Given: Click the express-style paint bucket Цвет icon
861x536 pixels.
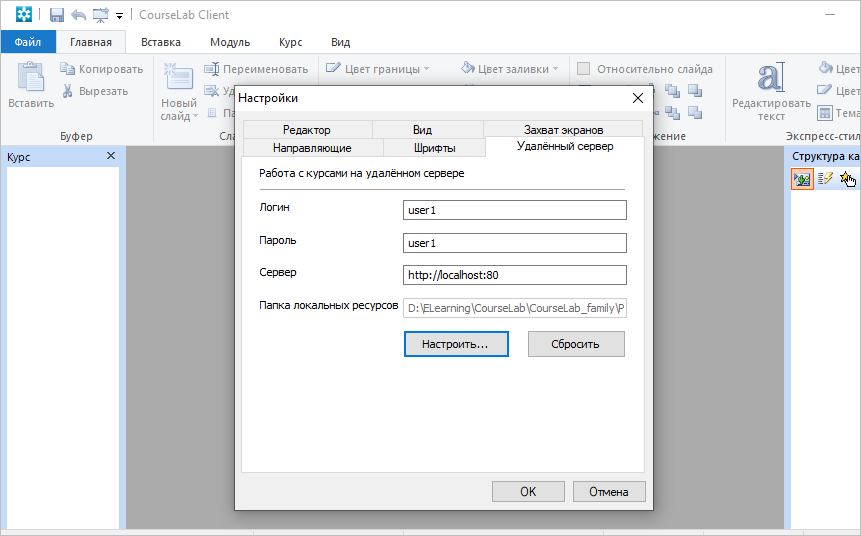Looking at the screenshot, I should tap(825, 68).
